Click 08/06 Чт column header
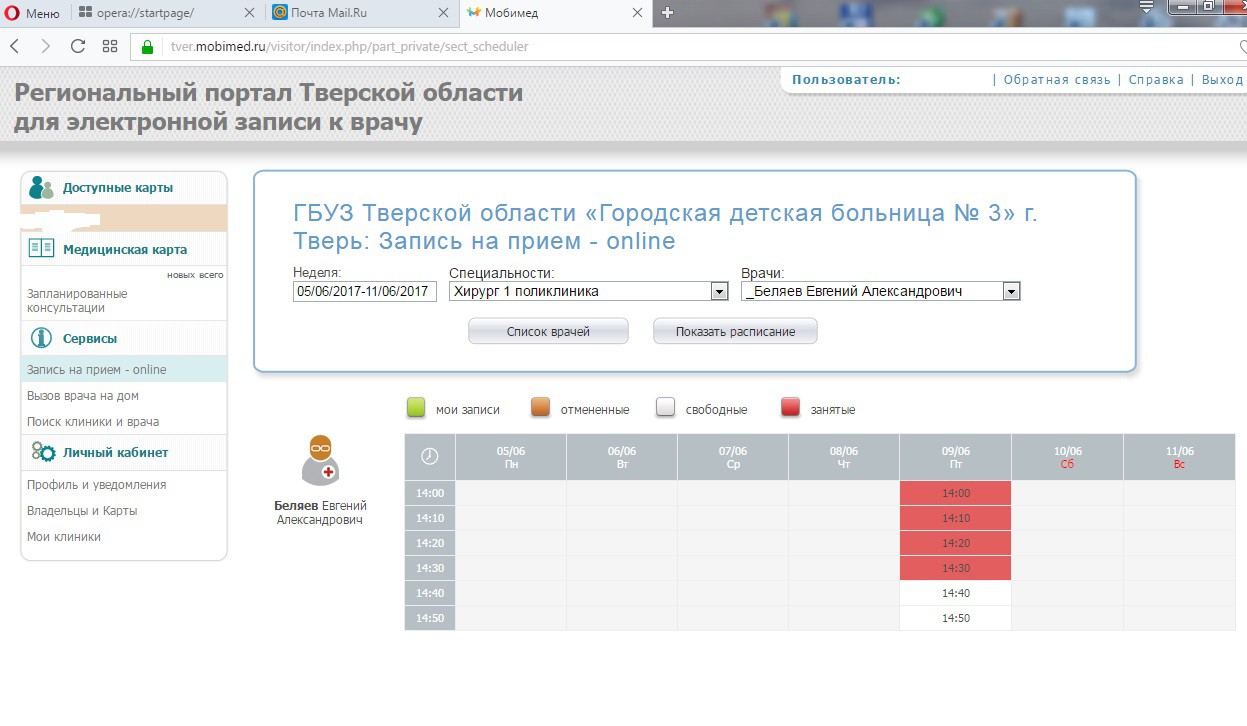 pyautogui.click(x=844, y=457)
